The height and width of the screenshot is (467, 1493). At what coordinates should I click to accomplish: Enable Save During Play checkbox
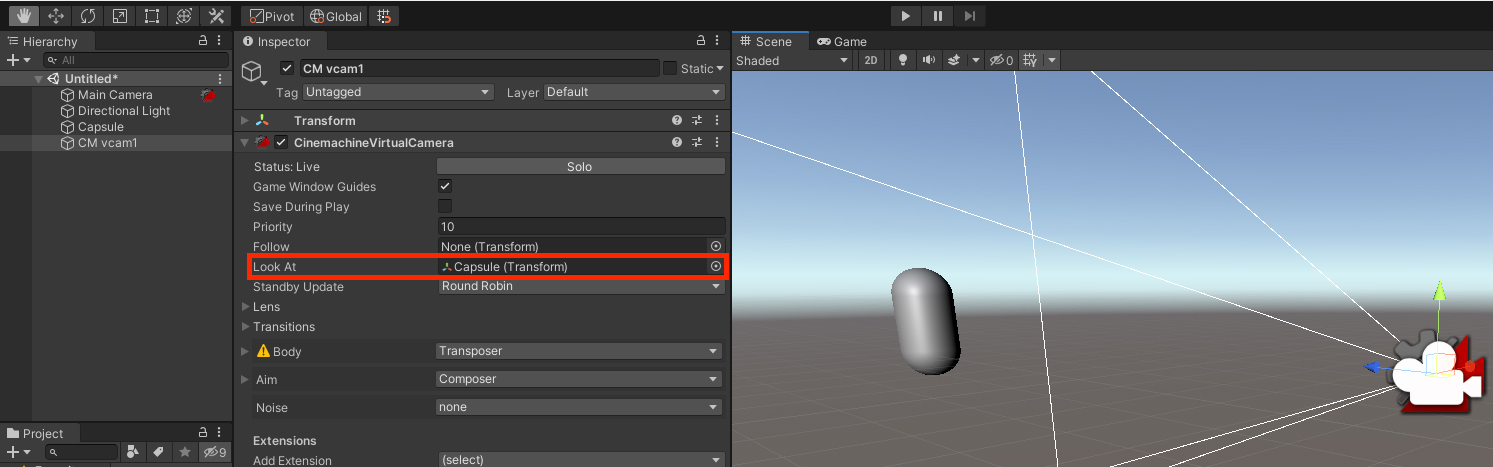click(445, 207)
